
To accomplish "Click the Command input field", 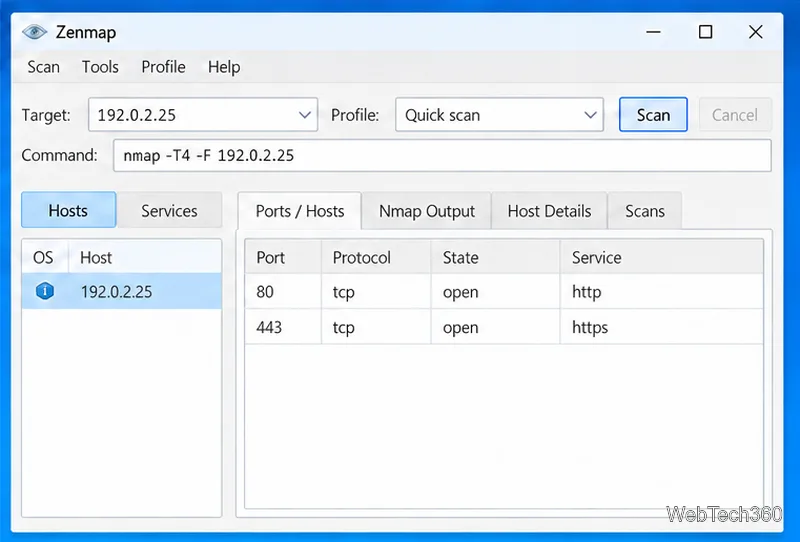I will [x=442, y=155].
